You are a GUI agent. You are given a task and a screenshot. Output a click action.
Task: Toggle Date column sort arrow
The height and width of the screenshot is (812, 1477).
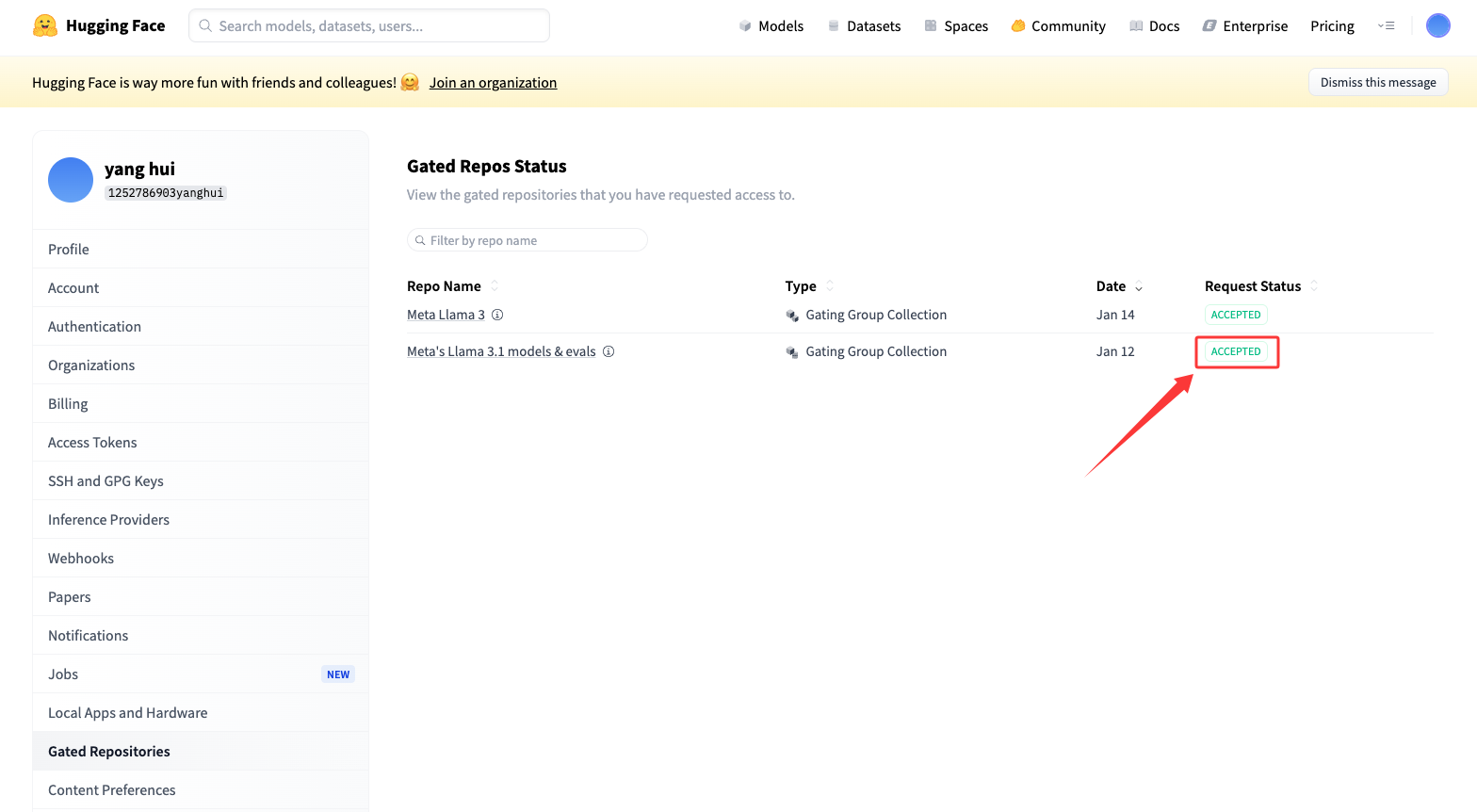coord(1139,287)
